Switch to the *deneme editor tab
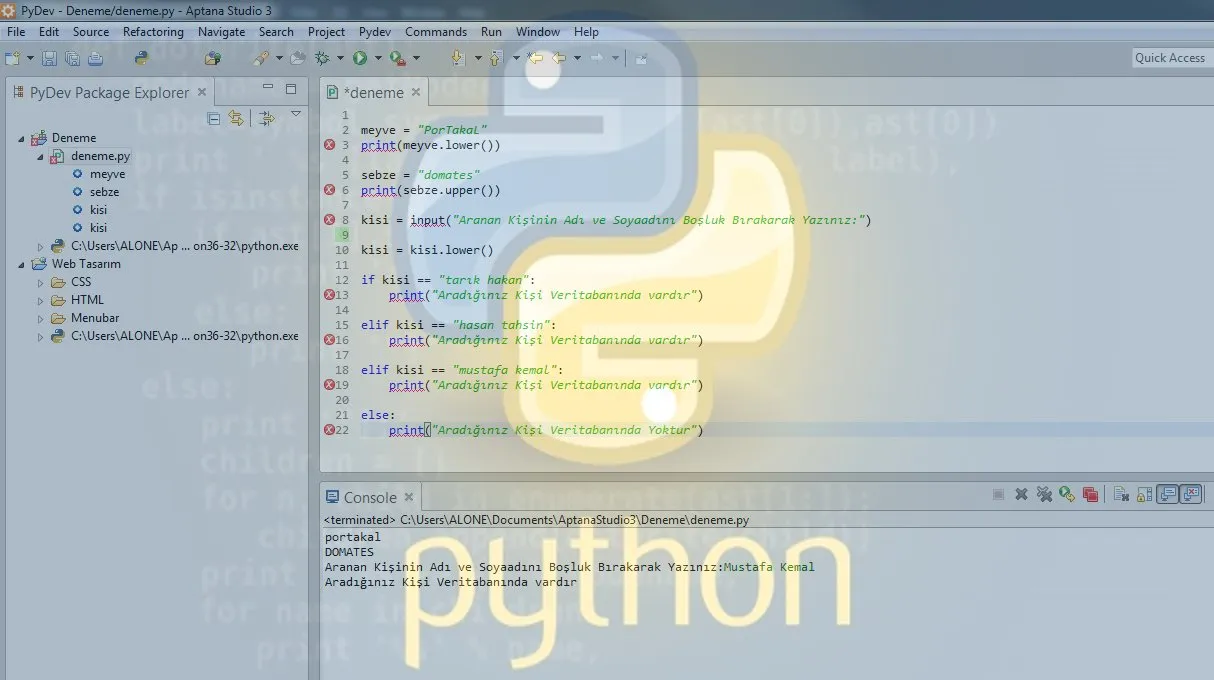1214x680 pixels. (373, 93)
